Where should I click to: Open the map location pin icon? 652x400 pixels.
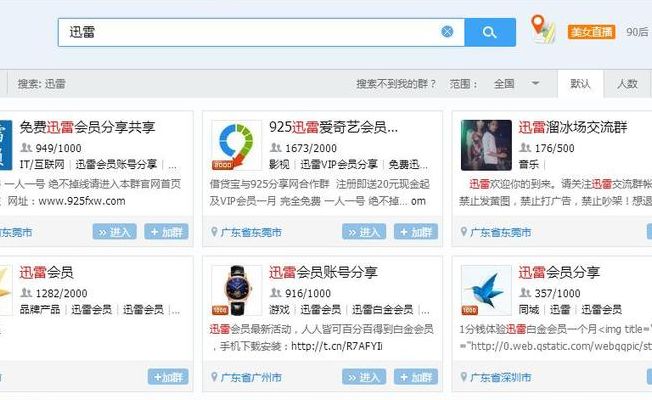point(543,29)
